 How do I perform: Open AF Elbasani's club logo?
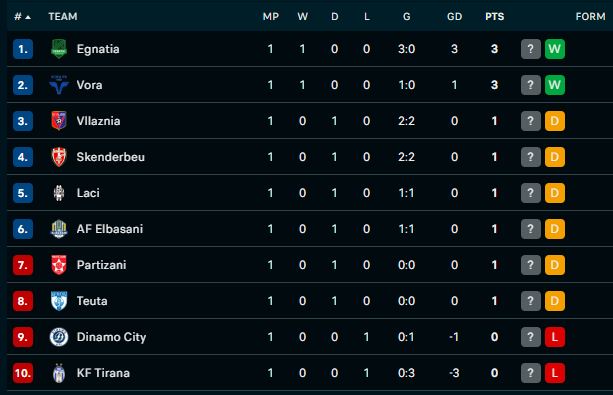(59, 229)
